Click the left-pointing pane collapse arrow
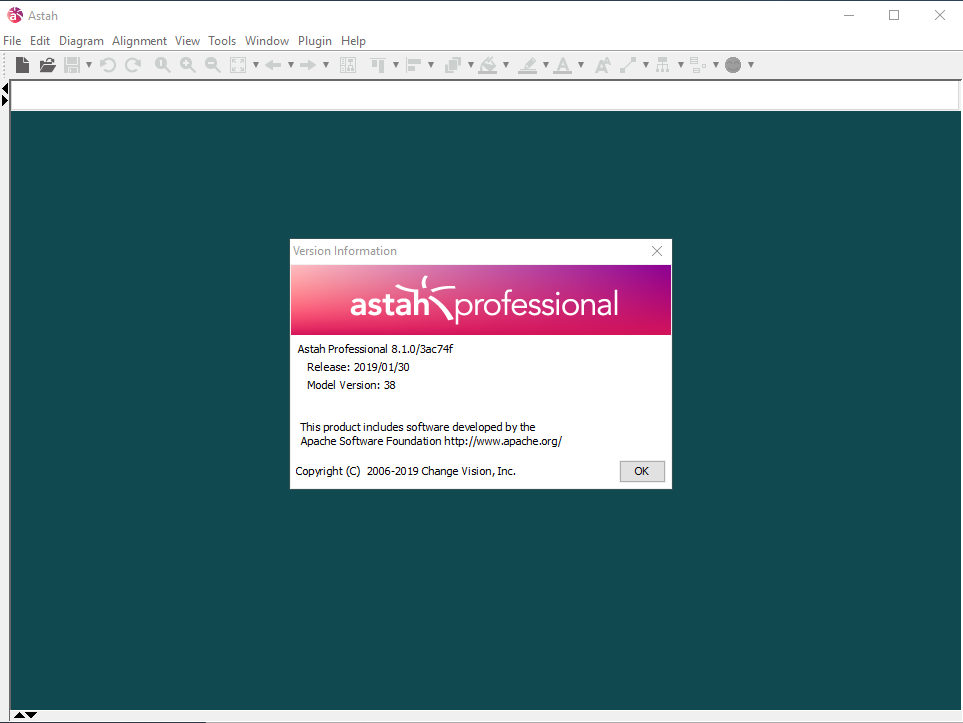 pyautogui.click(x=5, y=88)
